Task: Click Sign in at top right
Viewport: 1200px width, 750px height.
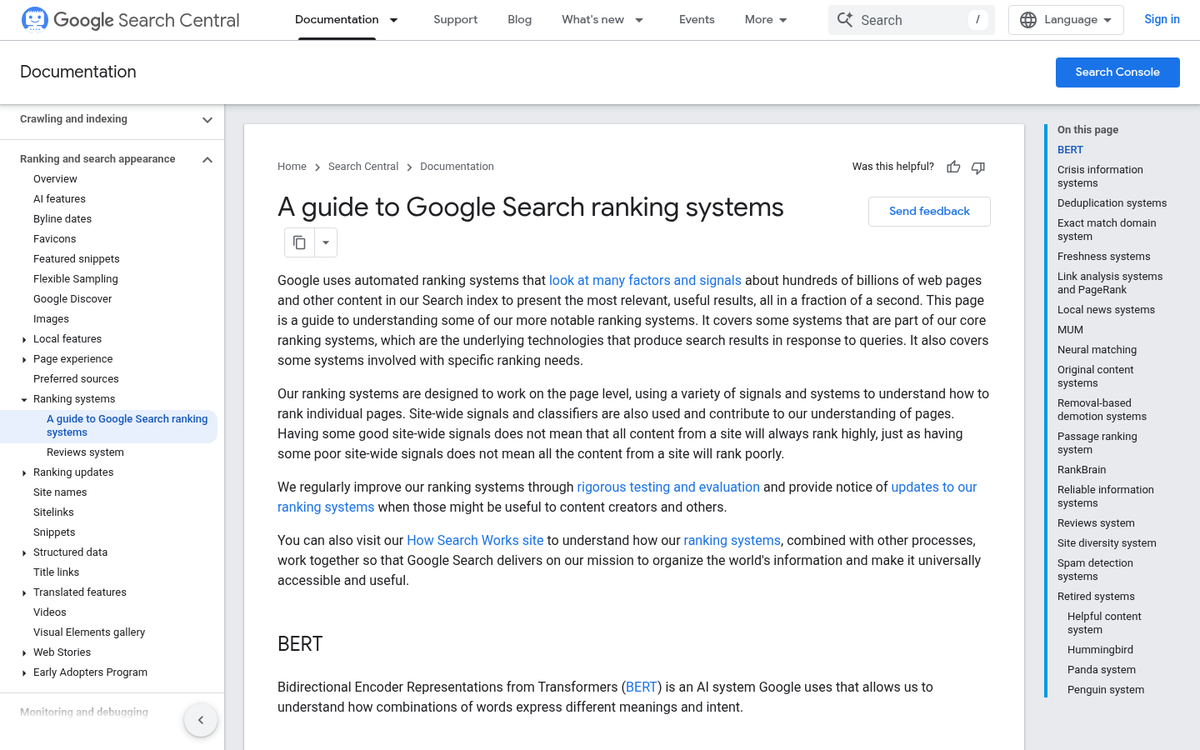Action: pyautogui.click(x=1161, y=19)
